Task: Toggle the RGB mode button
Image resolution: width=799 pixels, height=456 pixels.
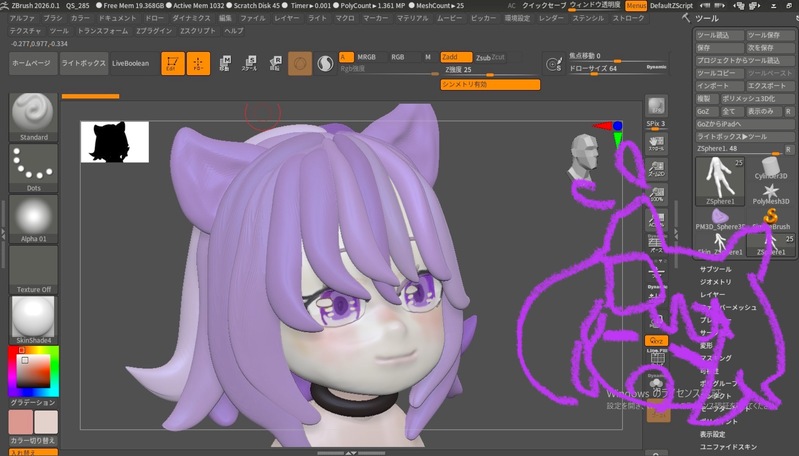Action: tap(398, 57)
